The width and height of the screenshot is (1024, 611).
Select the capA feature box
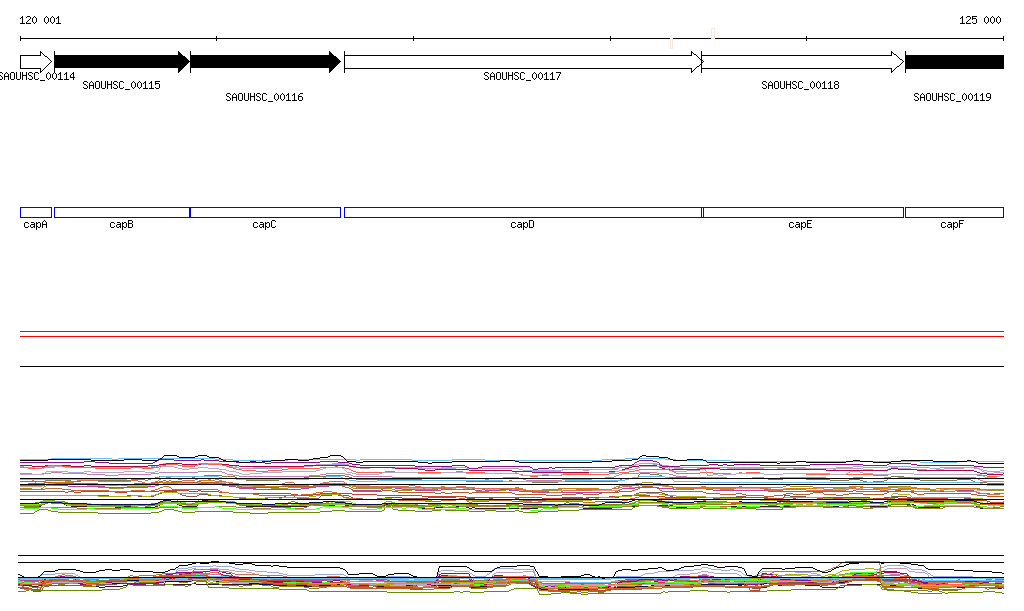click(36, 212)
